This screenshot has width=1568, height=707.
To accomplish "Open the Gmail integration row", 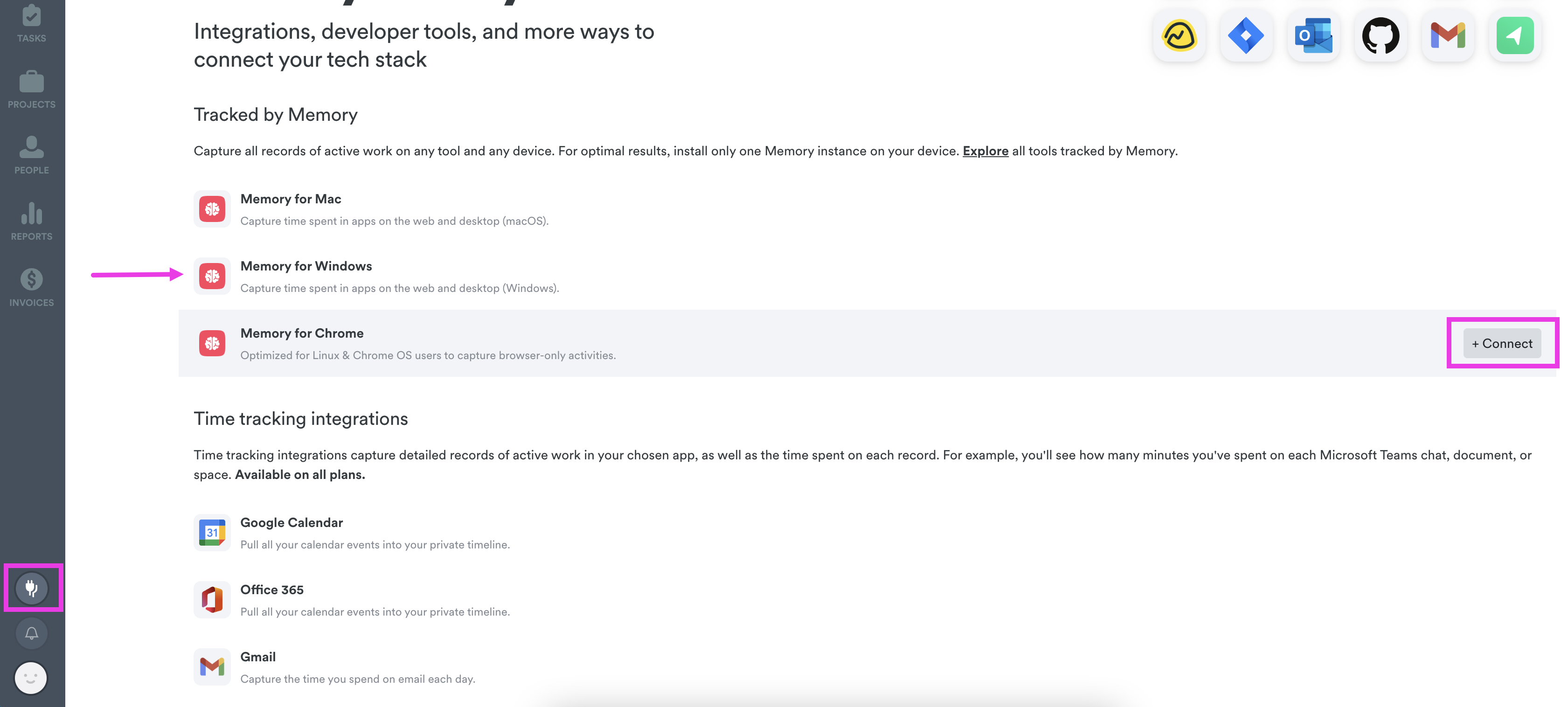I will pyautogui.click(x=257, y=657).
